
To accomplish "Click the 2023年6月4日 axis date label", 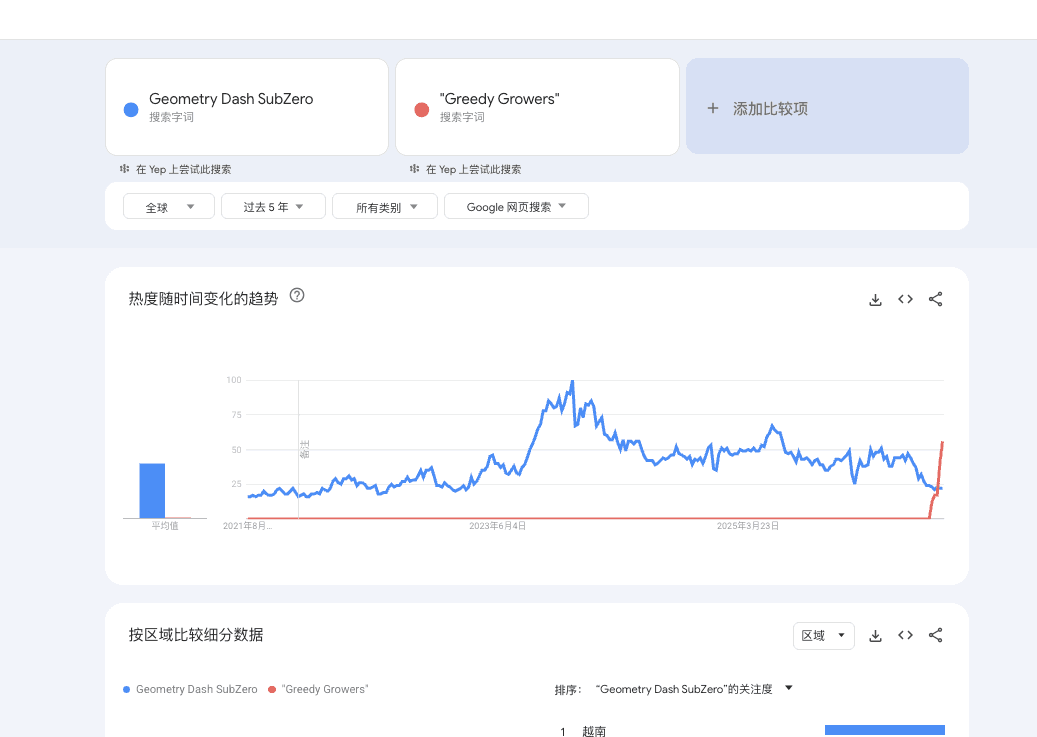I will pyautogui.click(x=497, y=526).
